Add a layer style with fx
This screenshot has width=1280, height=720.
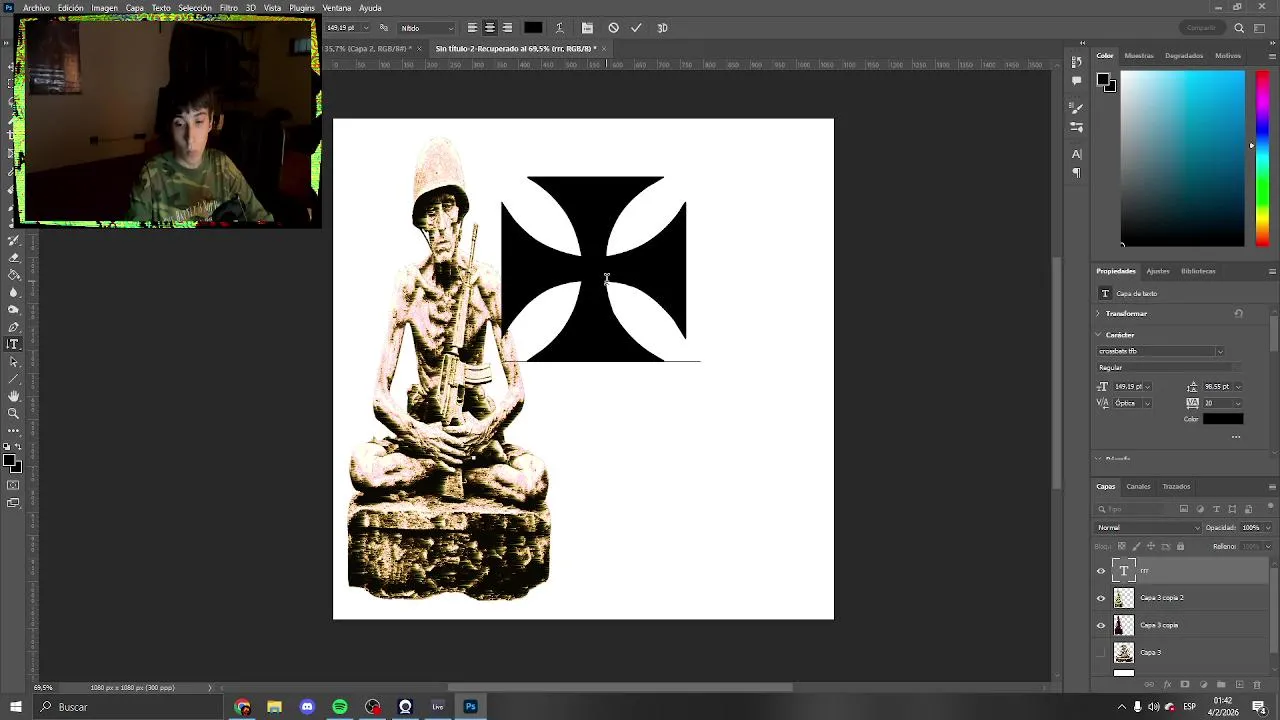1167,684
